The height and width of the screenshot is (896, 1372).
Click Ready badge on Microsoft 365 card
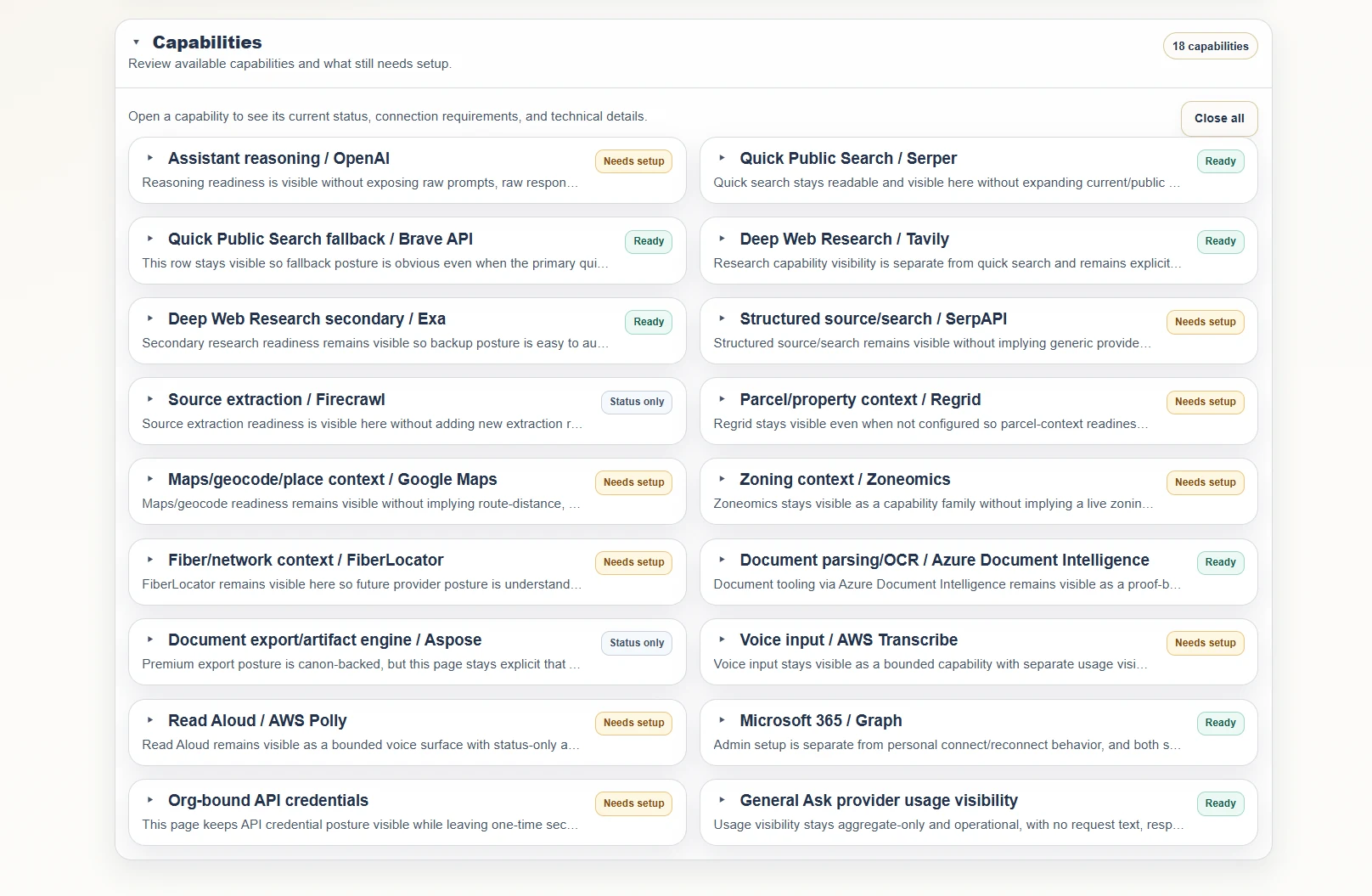pyautogui.click(x=1220, y=723)
